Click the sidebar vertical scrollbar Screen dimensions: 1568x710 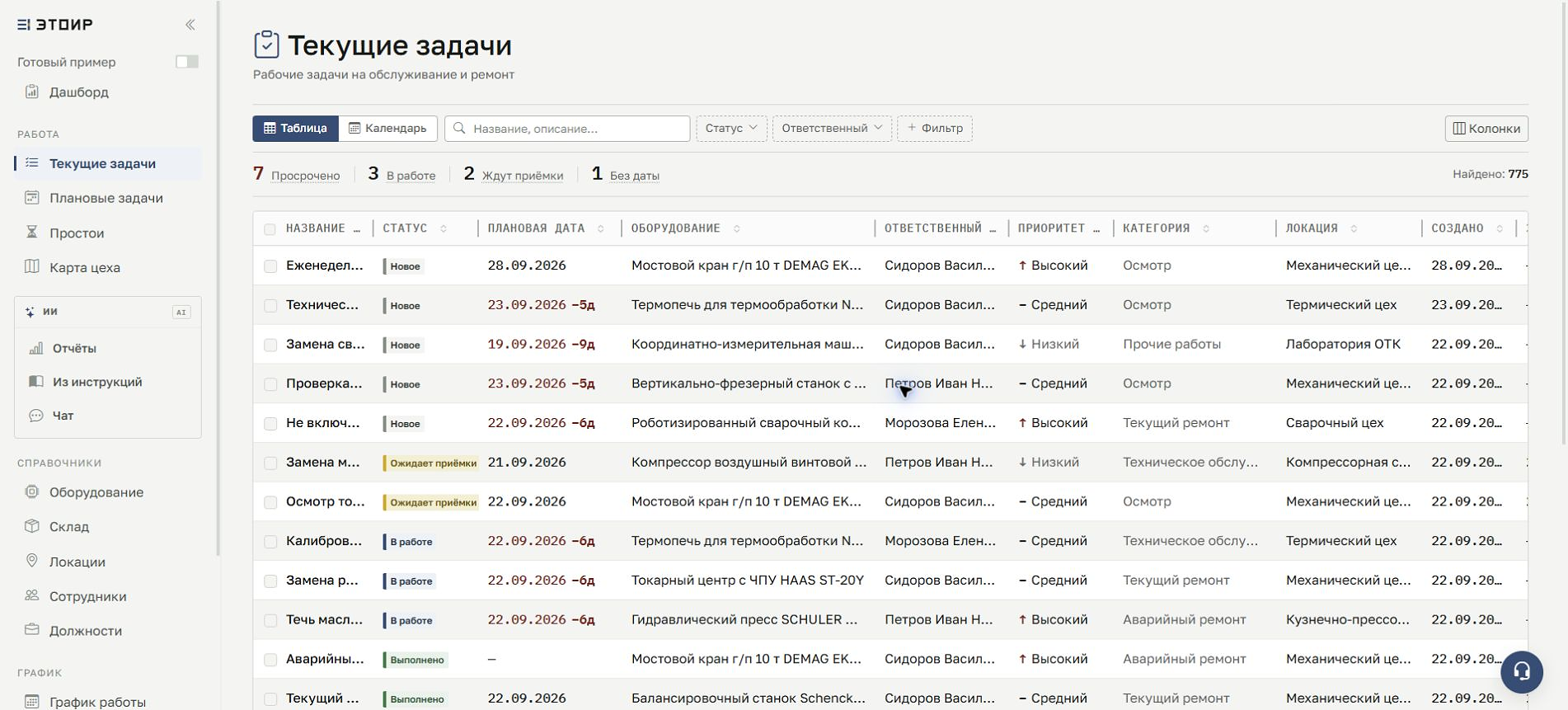218,278
